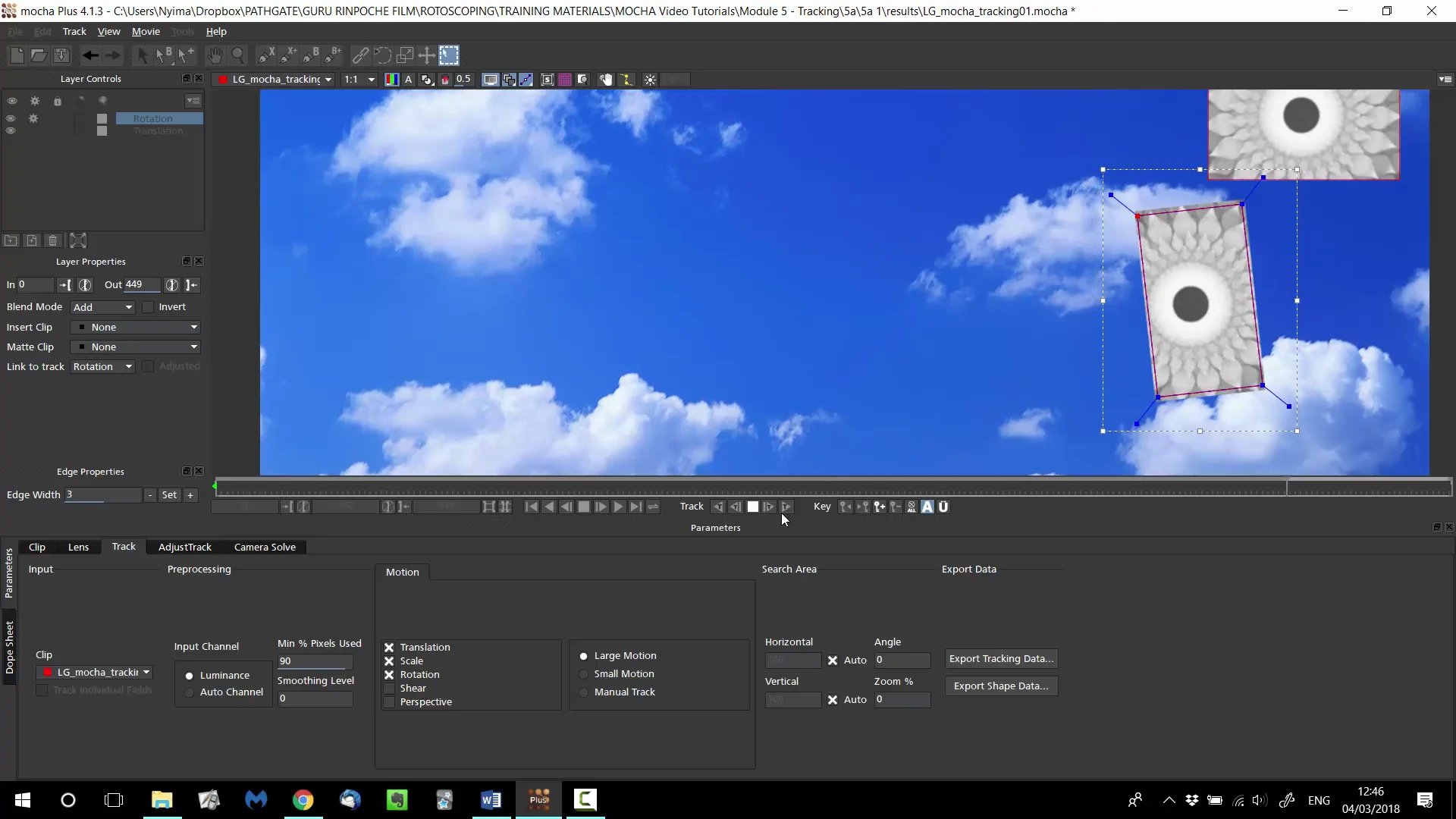Open the Insert Clip dropdown
1456x819 pixels.
coord(136,328)
